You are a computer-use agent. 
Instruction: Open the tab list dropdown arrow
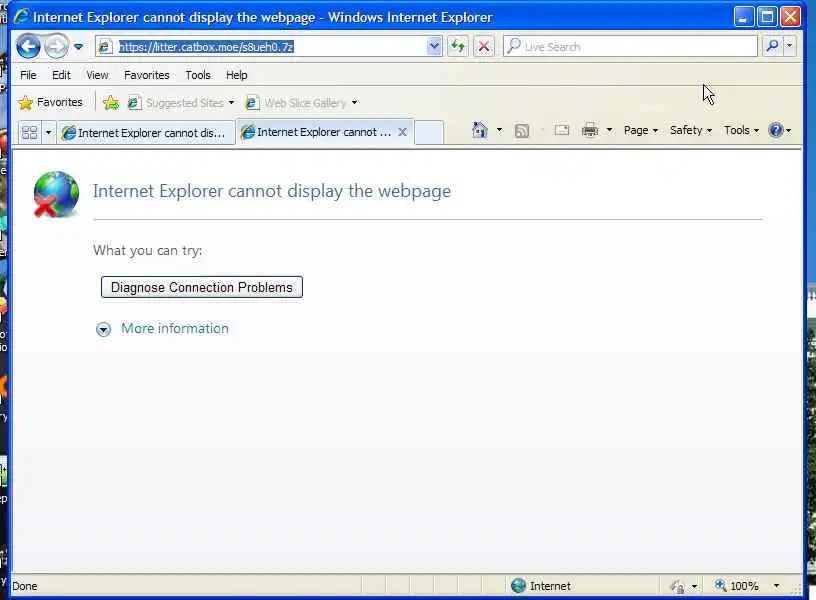coord(48,133)
